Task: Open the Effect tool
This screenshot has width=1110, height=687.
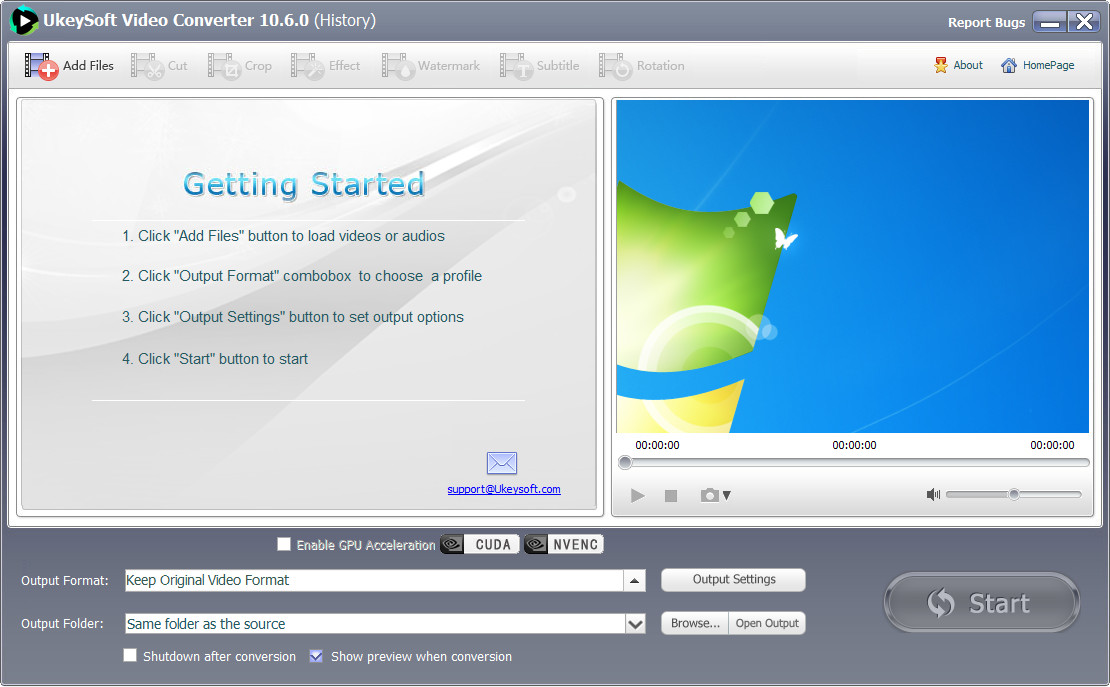Action: (x=326, y=66)
